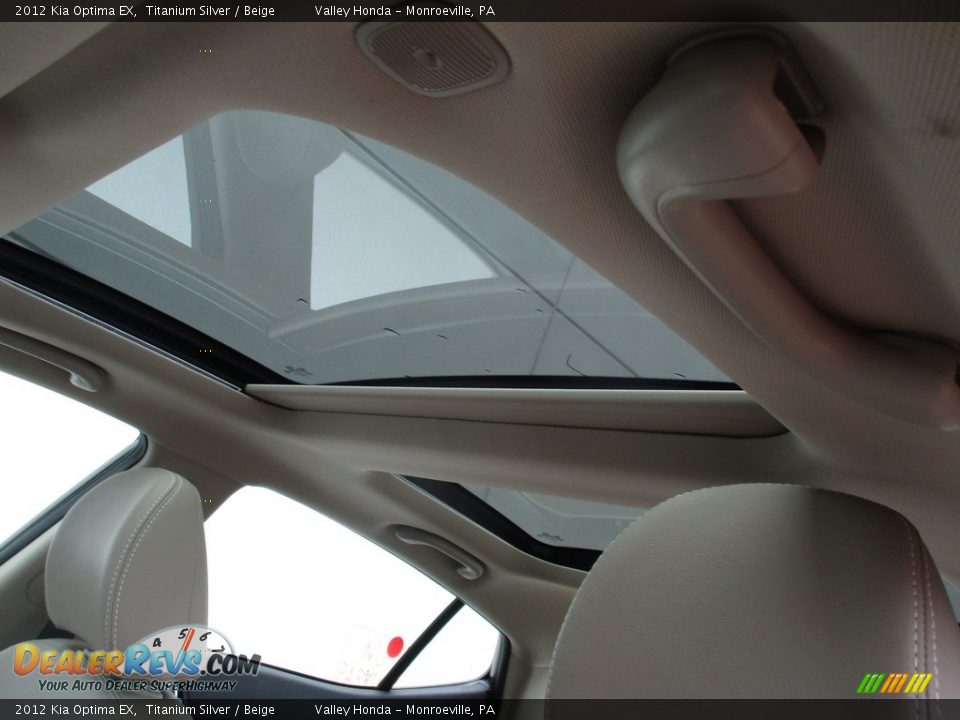
Task: Click the Your Auto Dealer SuperHighway tagline
Action: point(138,686)
